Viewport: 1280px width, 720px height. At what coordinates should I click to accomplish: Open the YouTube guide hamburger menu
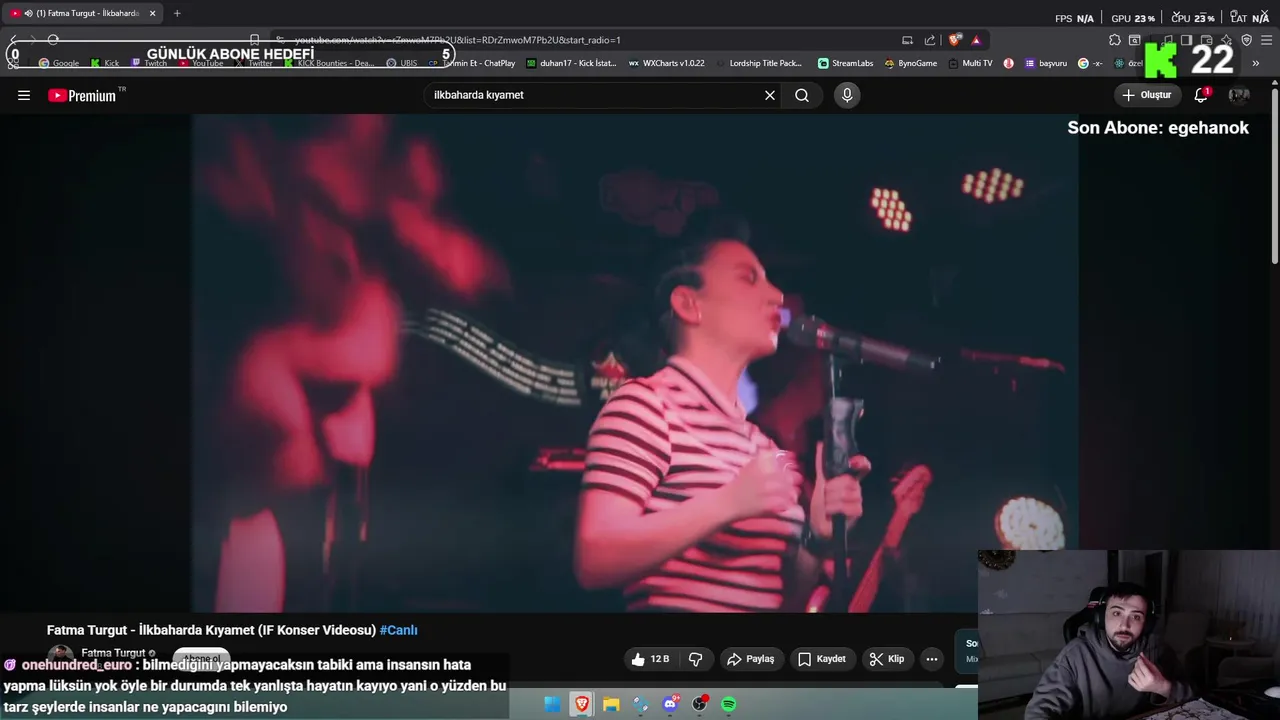tap(24, 95)
